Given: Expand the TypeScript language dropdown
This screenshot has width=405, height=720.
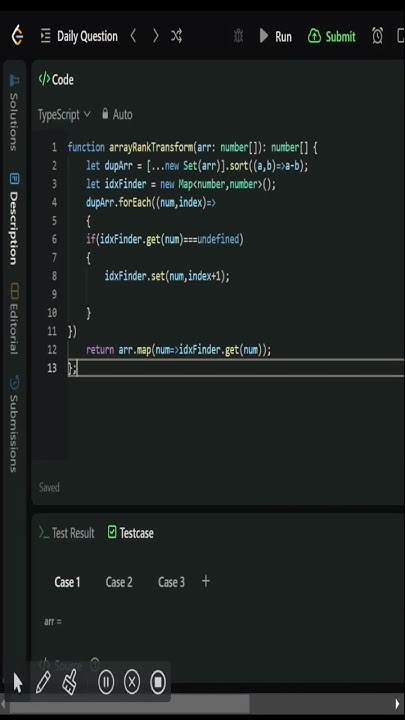Looking at the screenshot, I should [x=64, y=114].
